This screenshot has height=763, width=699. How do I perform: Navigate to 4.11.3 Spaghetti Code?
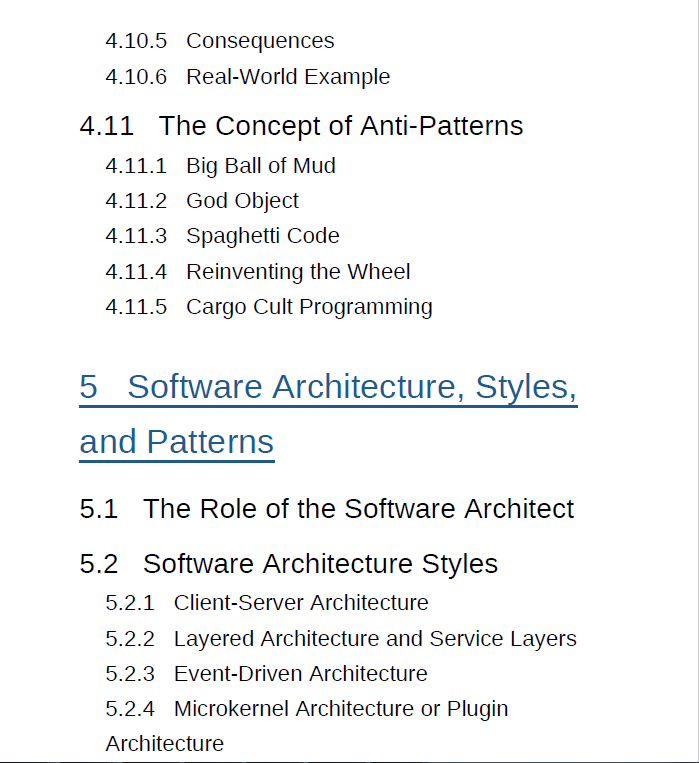tap(262, 236)
